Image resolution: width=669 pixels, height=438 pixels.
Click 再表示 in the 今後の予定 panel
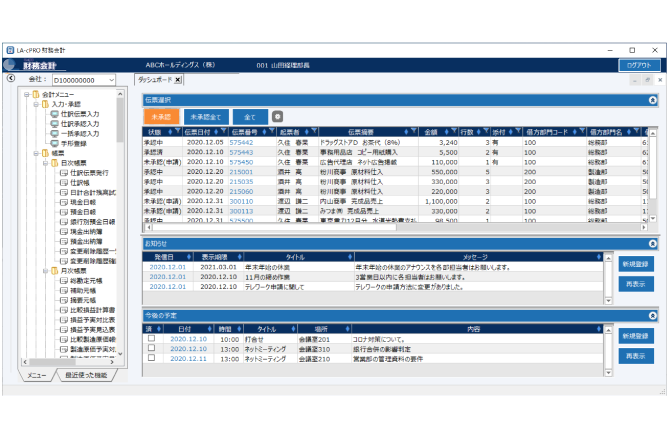[636, 356]
